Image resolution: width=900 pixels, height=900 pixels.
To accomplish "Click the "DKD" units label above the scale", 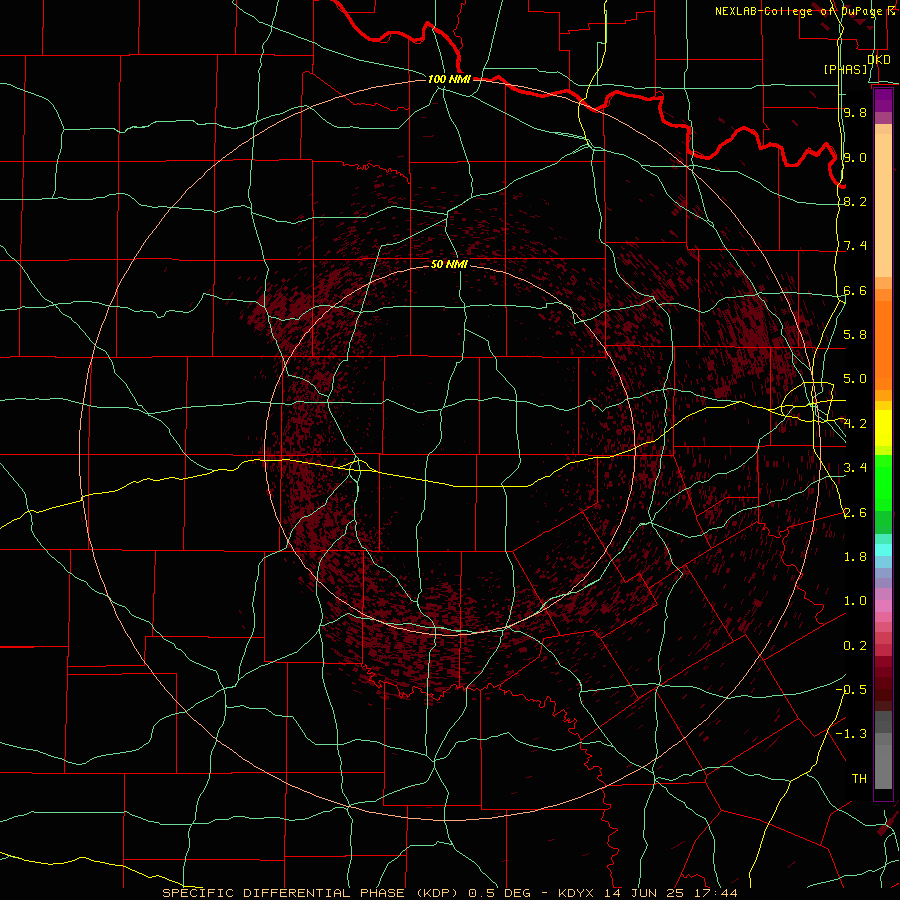I will point(879,59).
